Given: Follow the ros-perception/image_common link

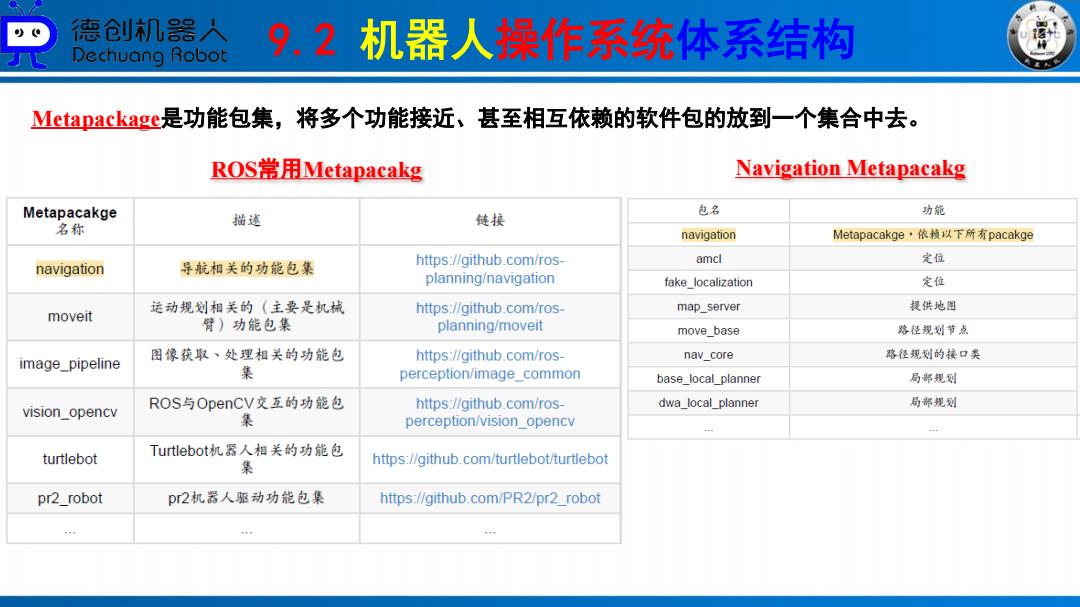Looking at the screenshot, I should 490,364.
